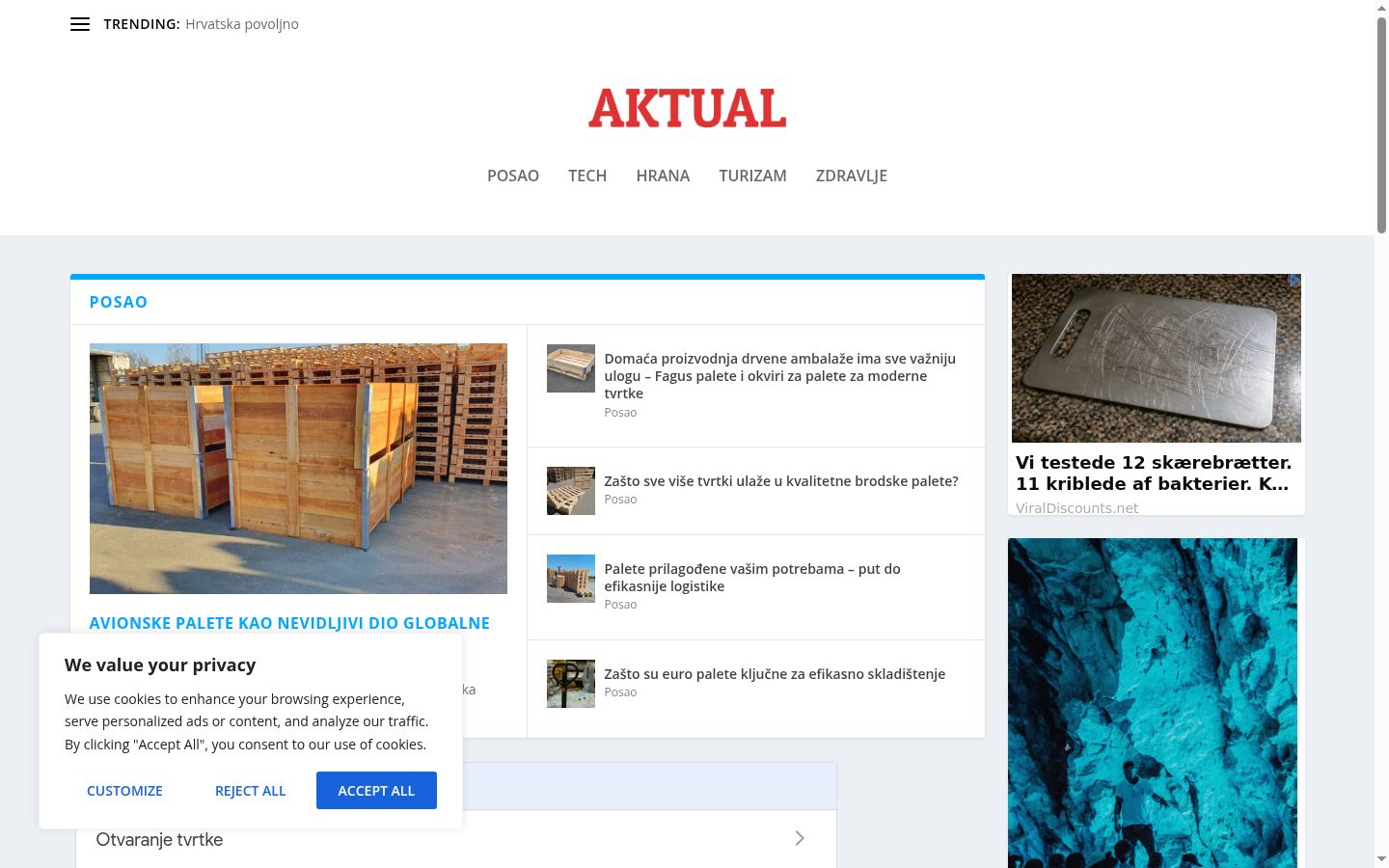1389x868 pixels.
Task: Open Palete prilagođene vašim potrebama article
Action: click(752, 578)
